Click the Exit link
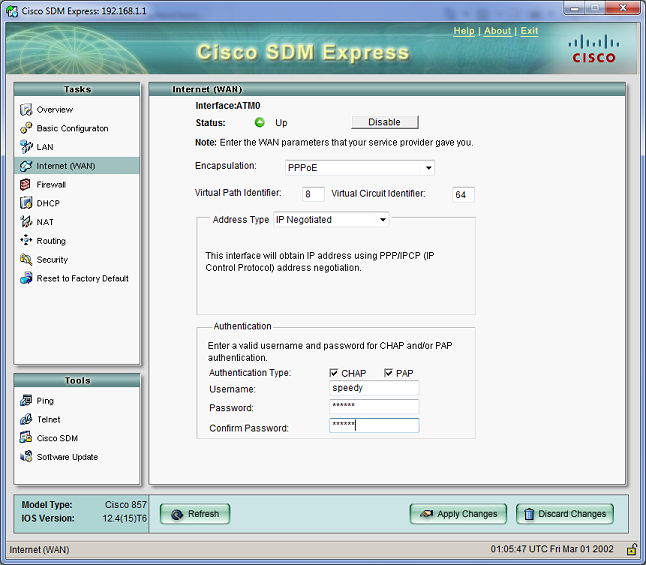Image resolution: width=646 pixels, height=565 pixels. 529,31
